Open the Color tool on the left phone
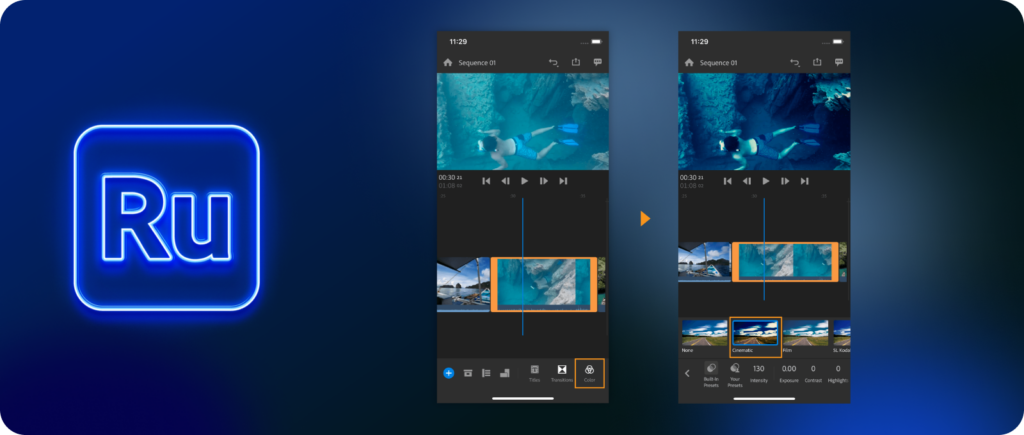Image resolution: width=1024 pixels, height=435 pixels. point(590,373)
